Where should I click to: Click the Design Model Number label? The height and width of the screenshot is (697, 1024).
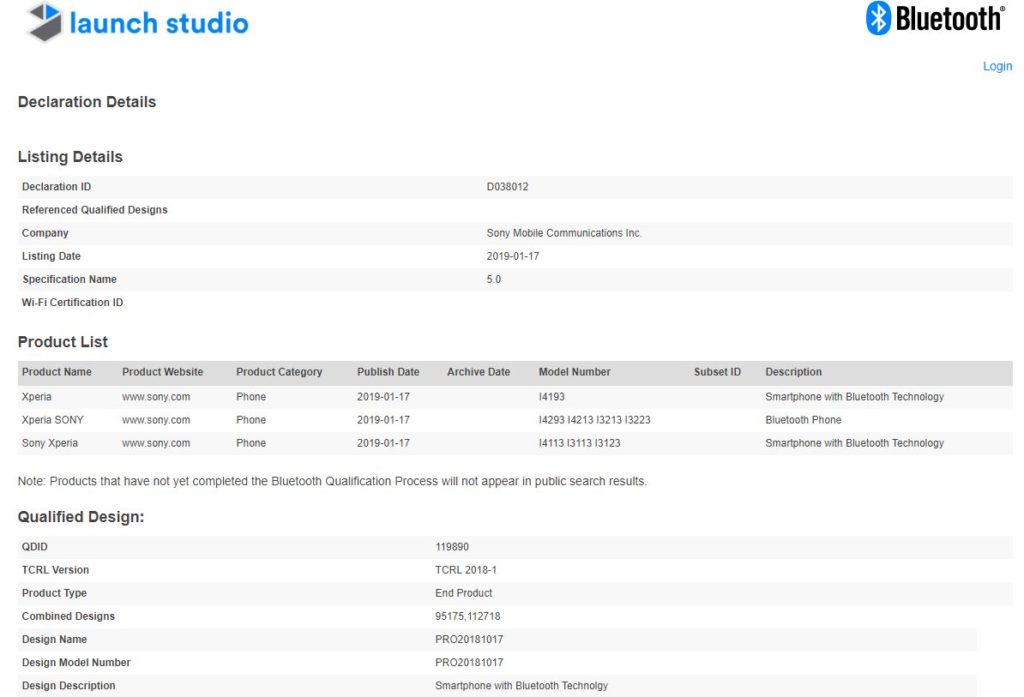[x=76, y=663]
